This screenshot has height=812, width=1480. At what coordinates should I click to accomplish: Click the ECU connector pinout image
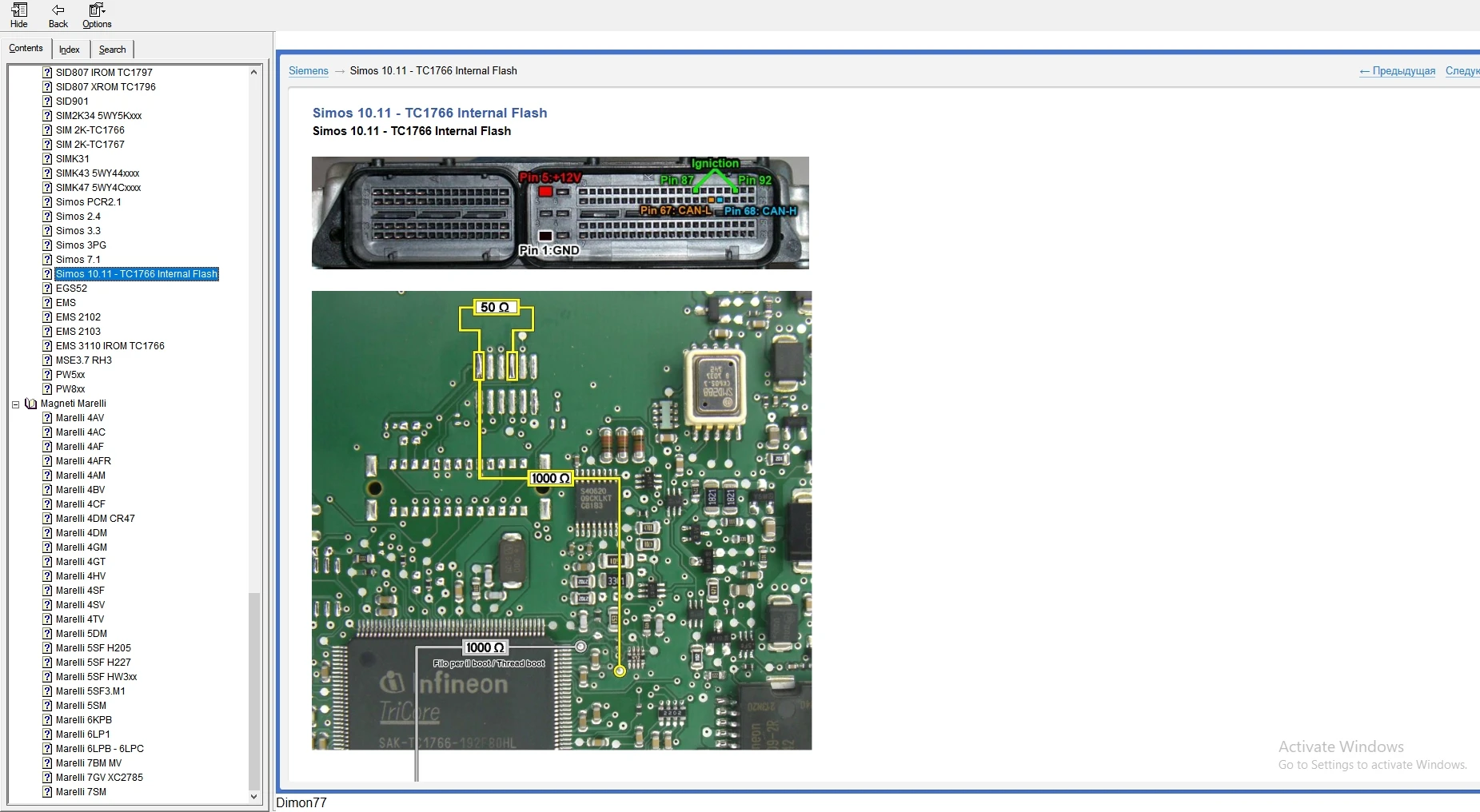pyautogui.click(x=560, y=213)
